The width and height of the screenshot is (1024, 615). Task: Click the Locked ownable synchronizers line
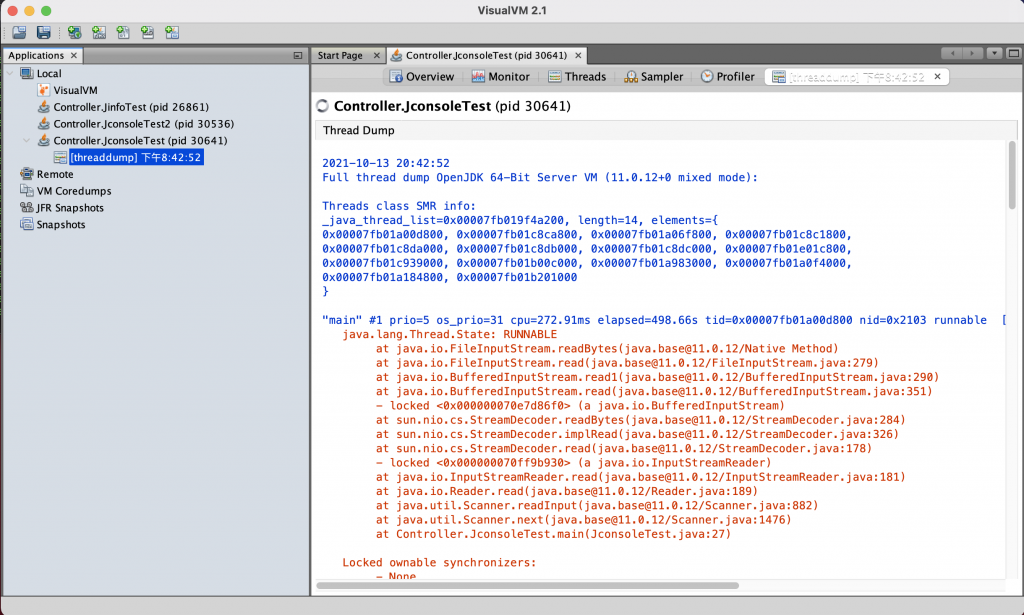439,563
